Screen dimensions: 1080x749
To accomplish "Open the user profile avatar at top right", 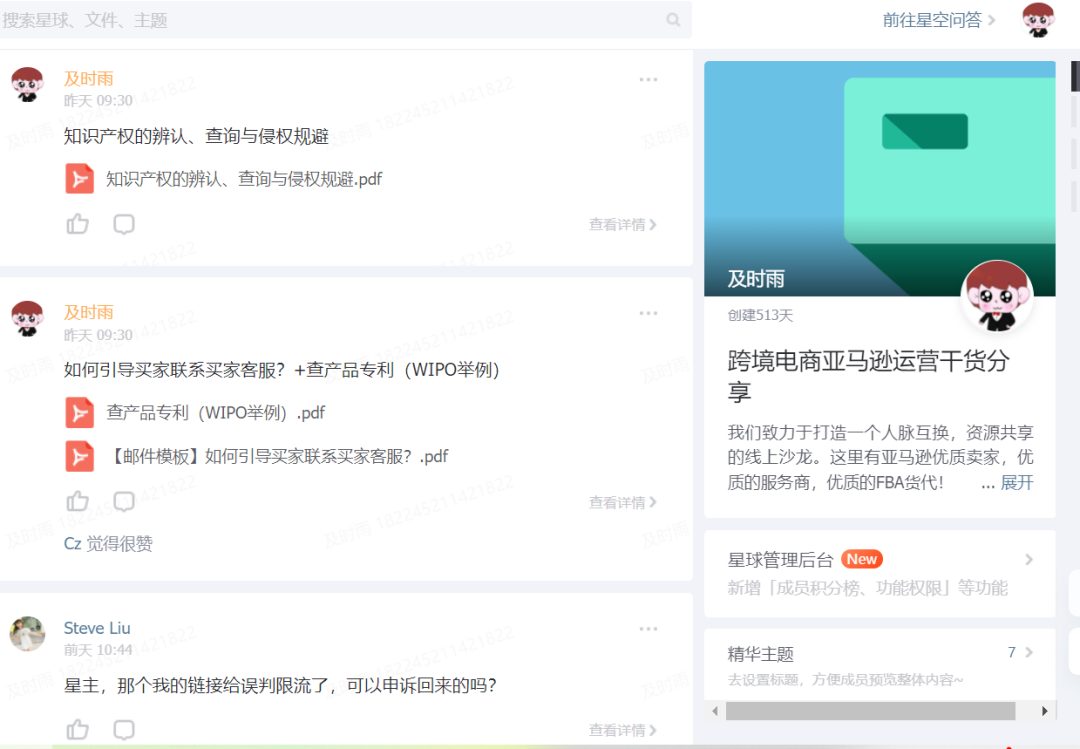I will point(1038,20).
